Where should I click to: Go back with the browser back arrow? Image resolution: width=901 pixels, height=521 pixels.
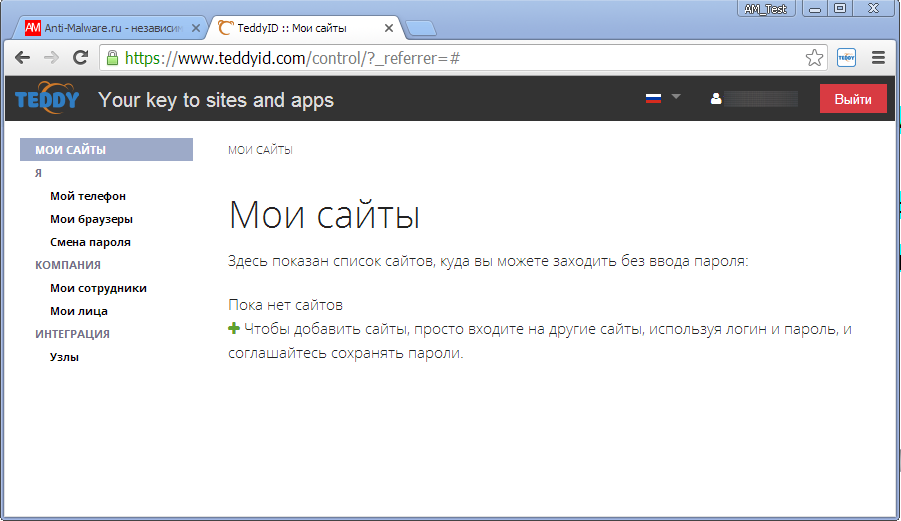click(22, 57)
